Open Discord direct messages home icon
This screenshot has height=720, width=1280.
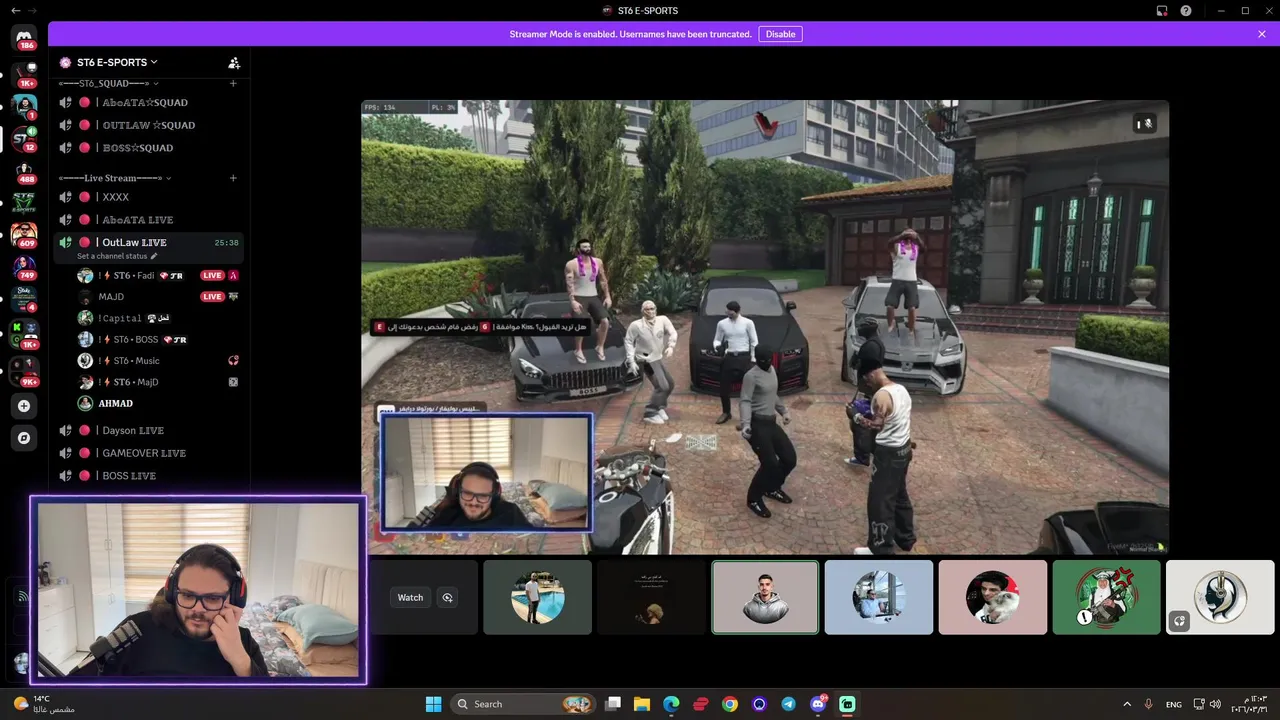pyautogui.click(x=24, y=37)
